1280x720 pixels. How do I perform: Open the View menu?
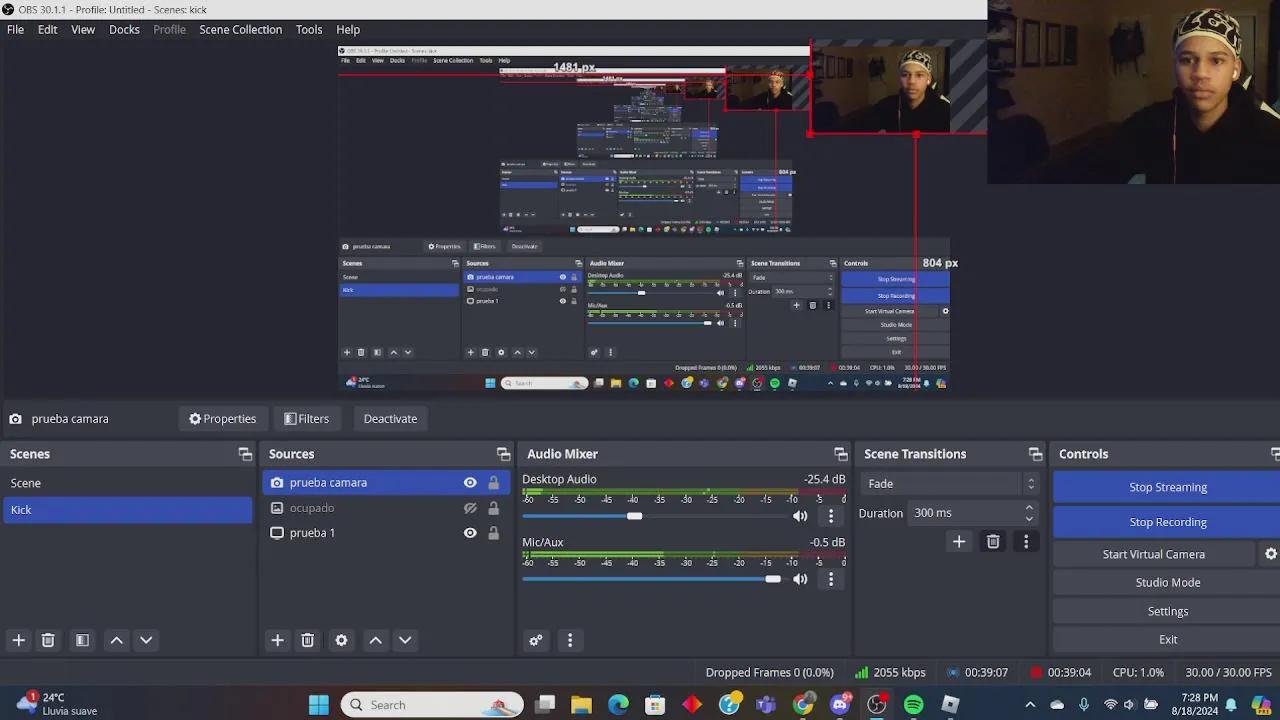click(83, 29)
